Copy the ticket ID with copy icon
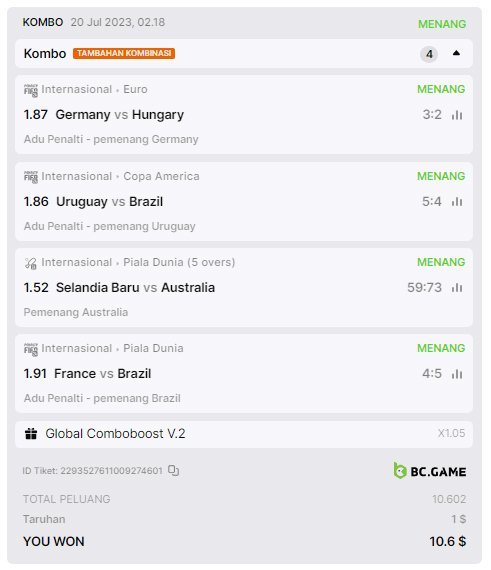 point(173,470)
